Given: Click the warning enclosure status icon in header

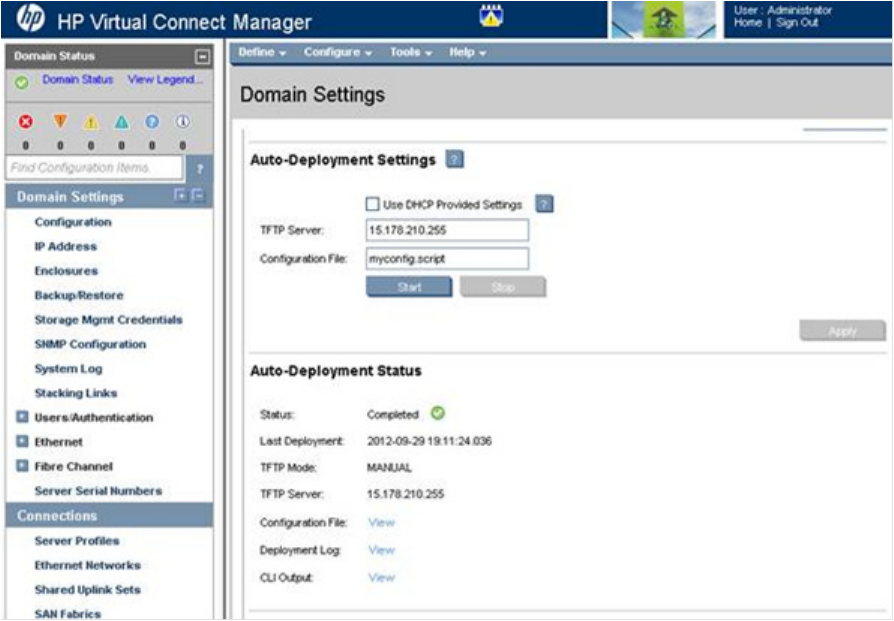Looking at the screenshot, I should 491,16.
